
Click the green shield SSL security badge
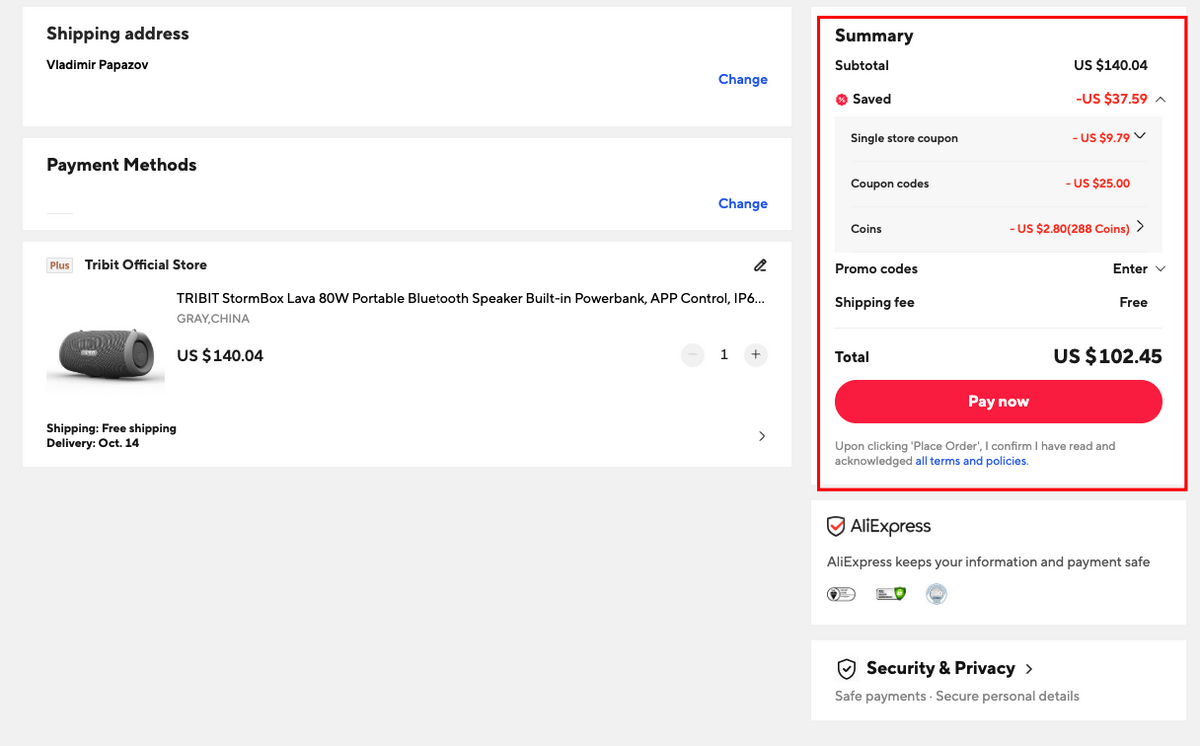pos(891,594)
